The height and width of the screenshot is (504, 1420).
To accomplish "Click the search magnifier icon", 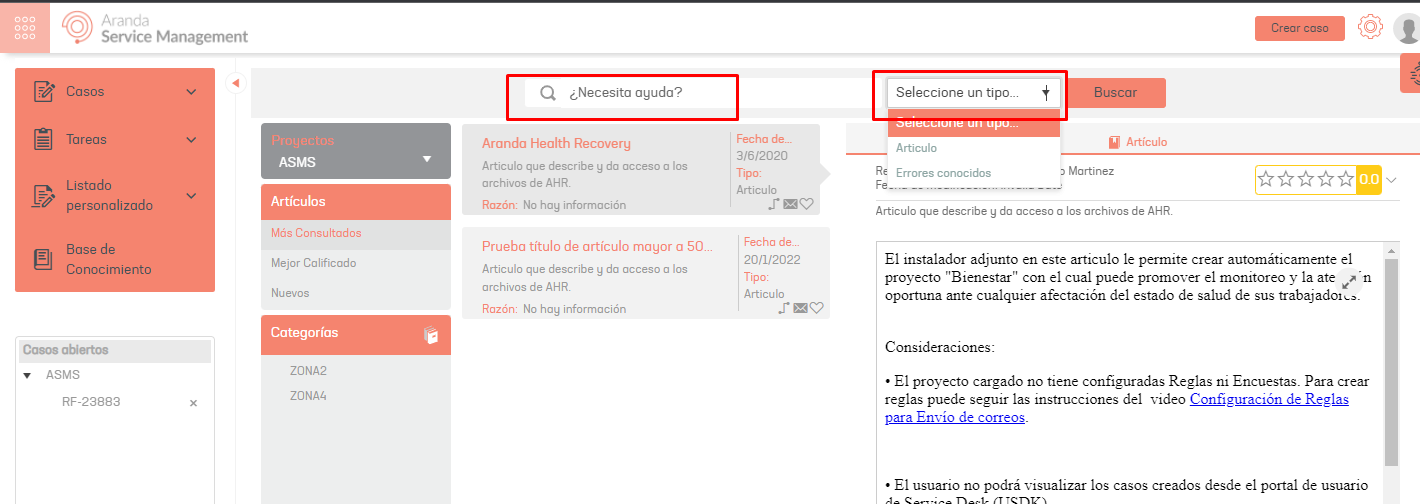I will click(548, 93).
